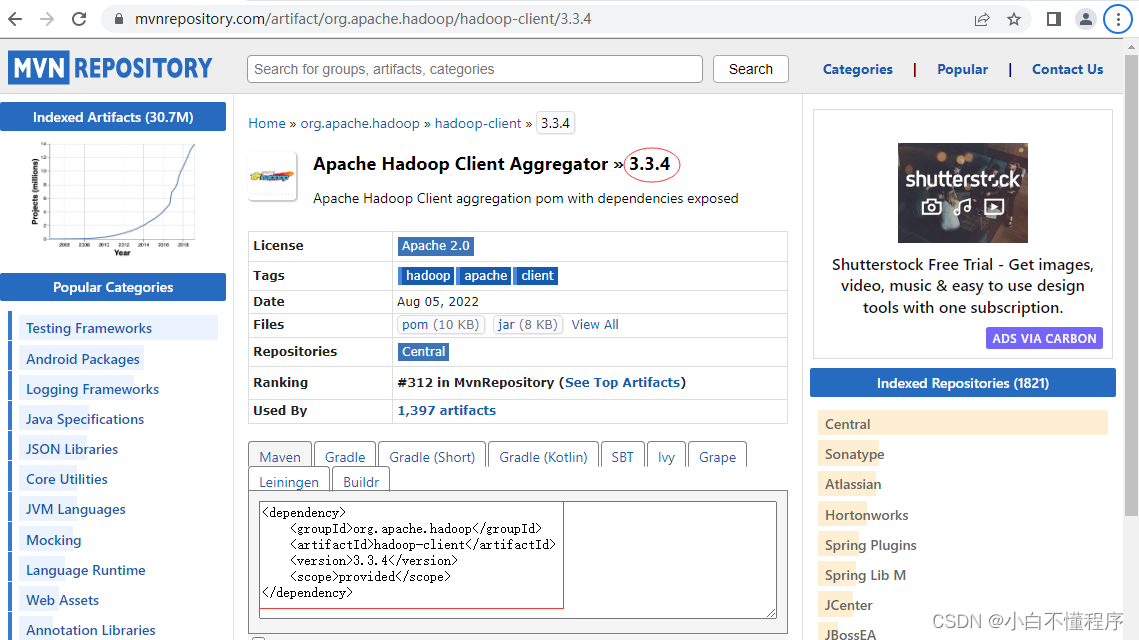Click the Search button

click(x=750, y=69)
